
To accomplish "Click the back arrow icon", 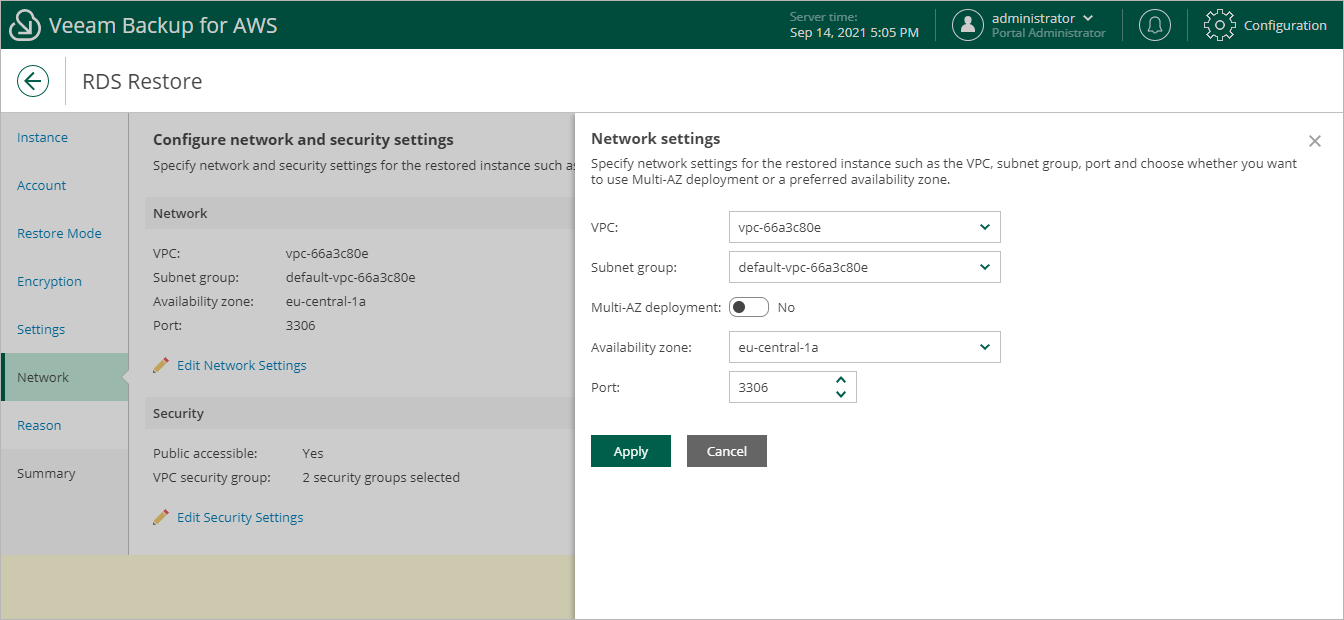I will 33,81.
